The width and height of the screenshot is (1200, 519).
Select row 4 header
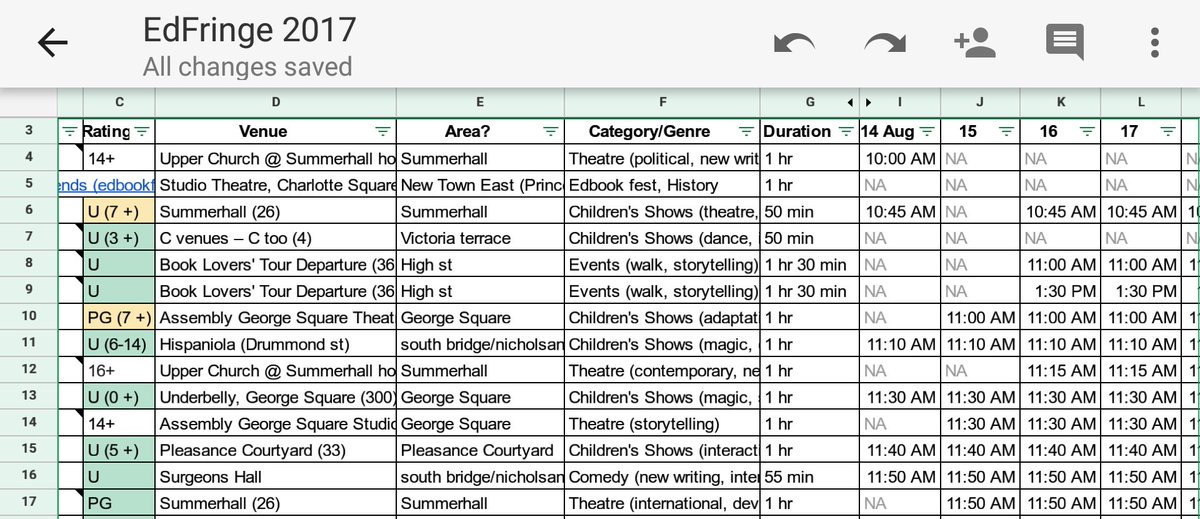pyautogui.click(x=28, y=158)
